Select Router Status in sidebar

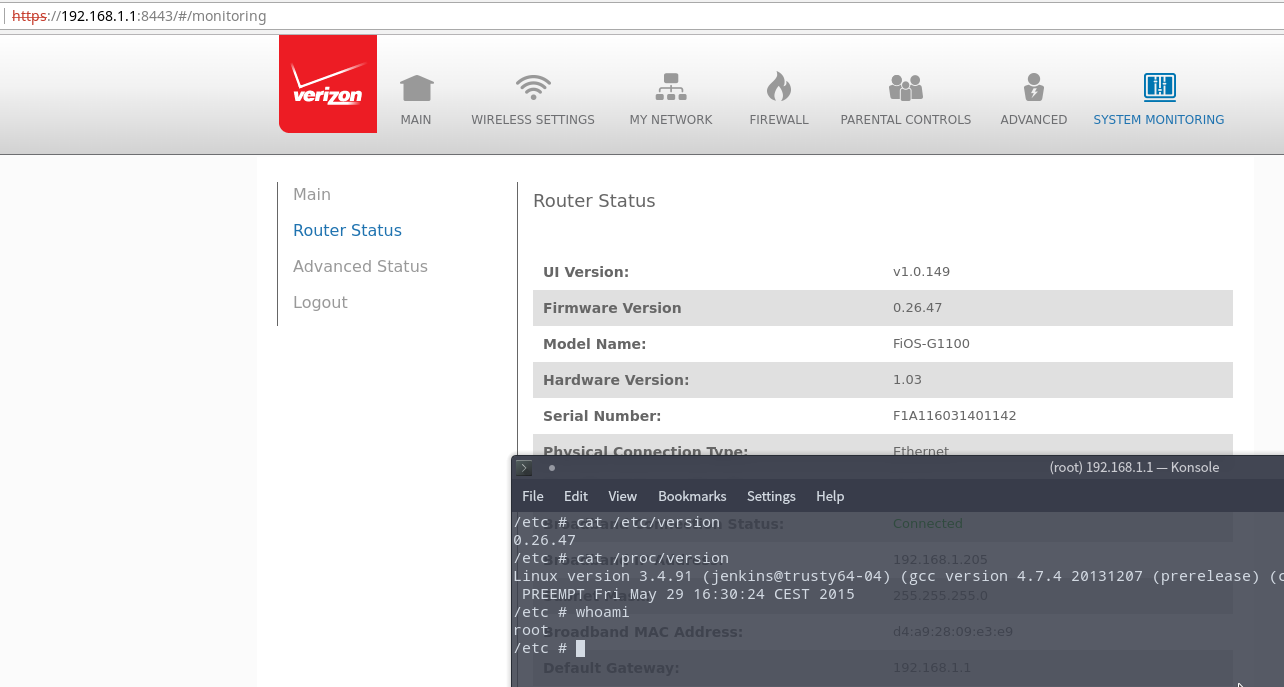[x=347, y=230]
